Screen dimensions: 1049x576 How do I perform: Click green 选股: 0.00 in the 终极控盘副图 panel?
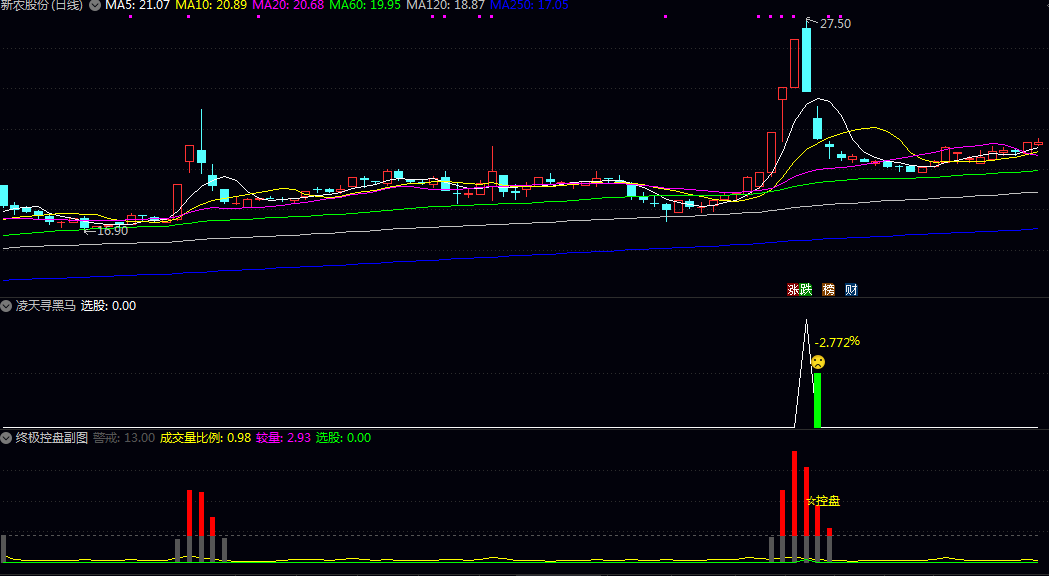point(343,438)
